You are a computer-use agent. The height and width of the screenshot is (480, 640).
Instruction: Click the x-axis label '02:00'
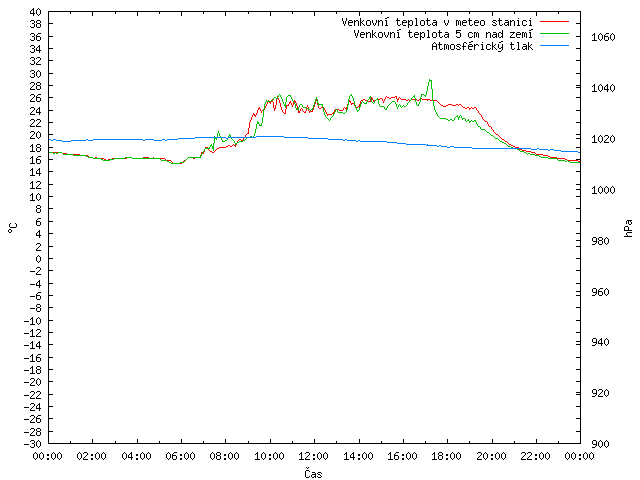pos(92,456)
